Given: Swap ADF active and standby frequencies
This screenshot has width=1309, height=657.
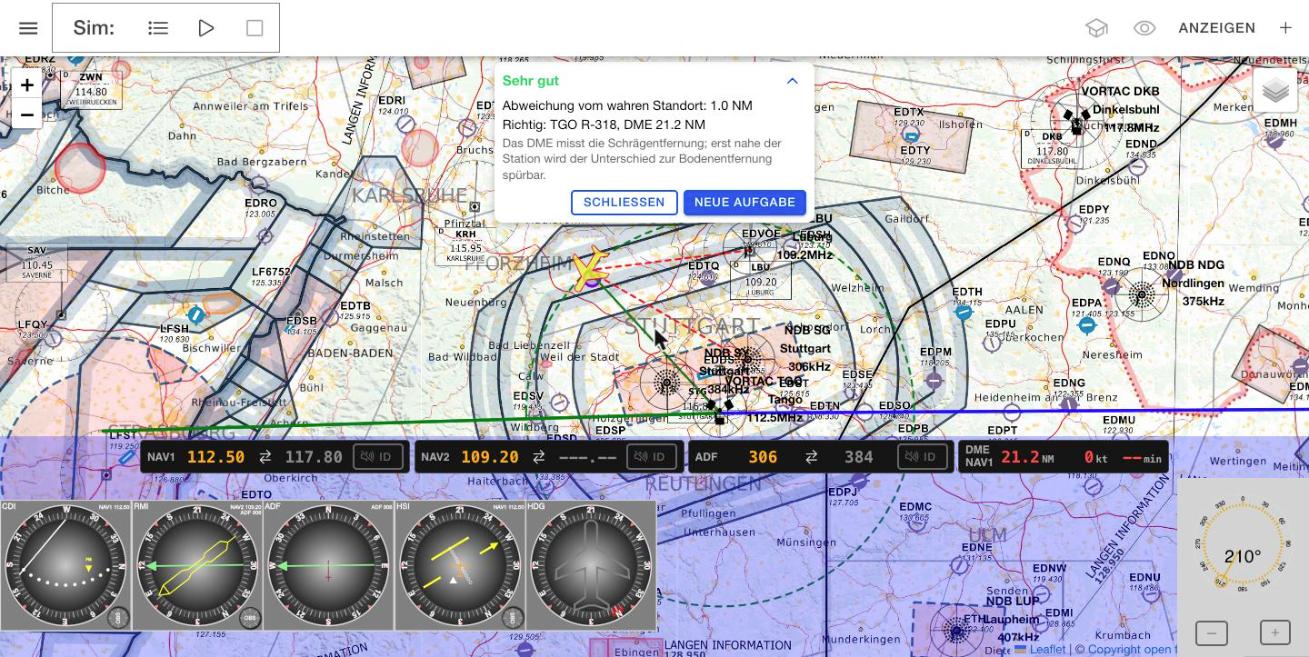Looking at the screenshot, I should 811,457.
